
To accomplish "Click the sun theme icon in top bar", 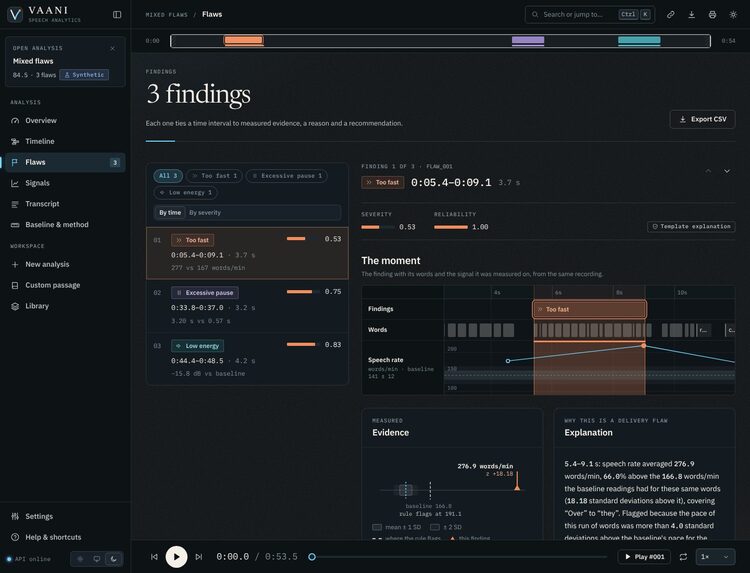I will tap(733, 14).
